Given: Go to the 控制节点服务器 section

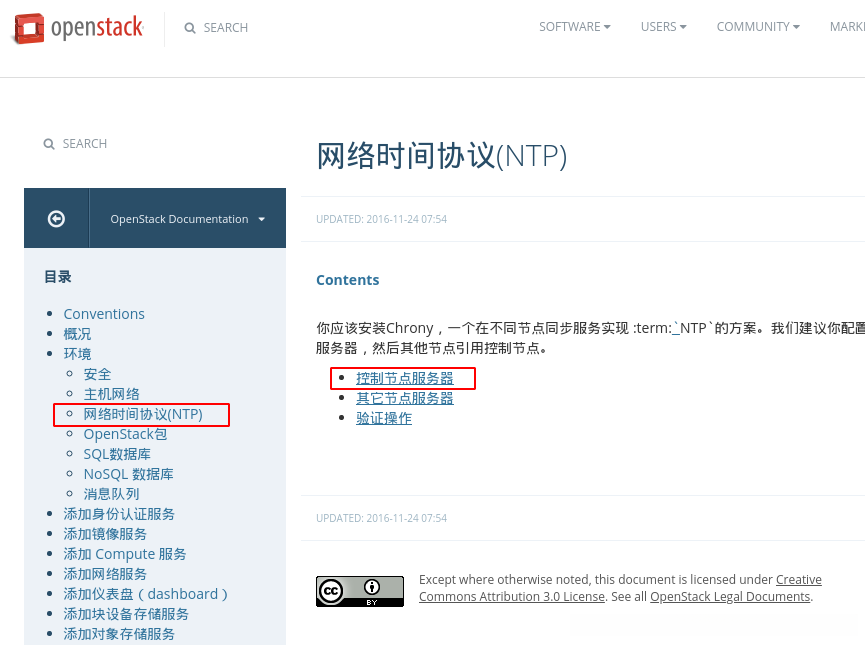Looking at the screenshot, I should pos(405,379).
